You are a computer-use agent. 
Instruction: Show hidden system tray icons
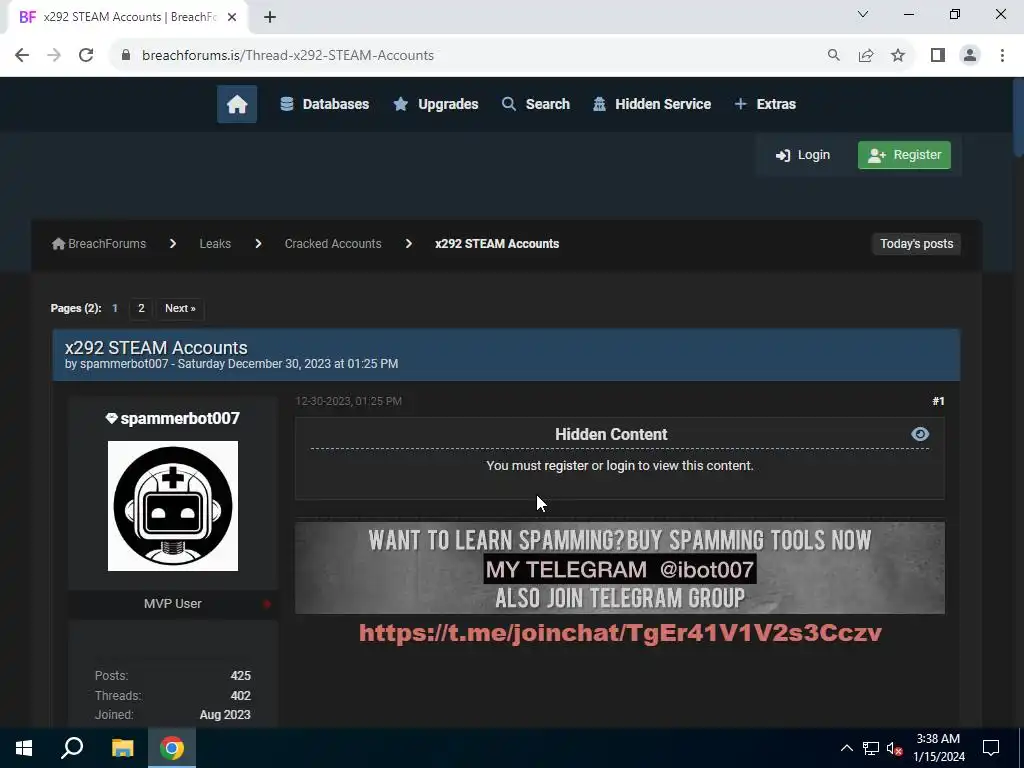pos(846,748)
